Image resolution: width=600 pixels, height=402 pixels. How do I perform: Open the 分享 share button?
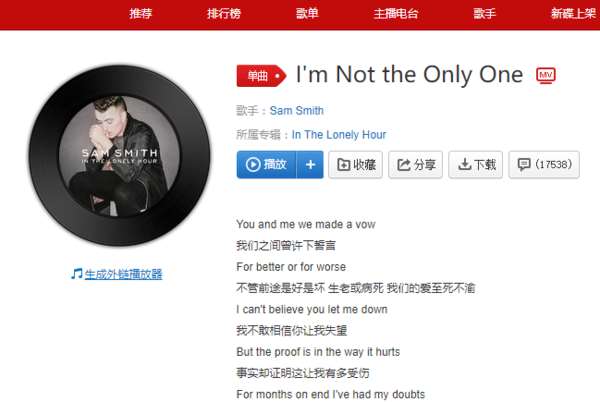click(416, 165)
